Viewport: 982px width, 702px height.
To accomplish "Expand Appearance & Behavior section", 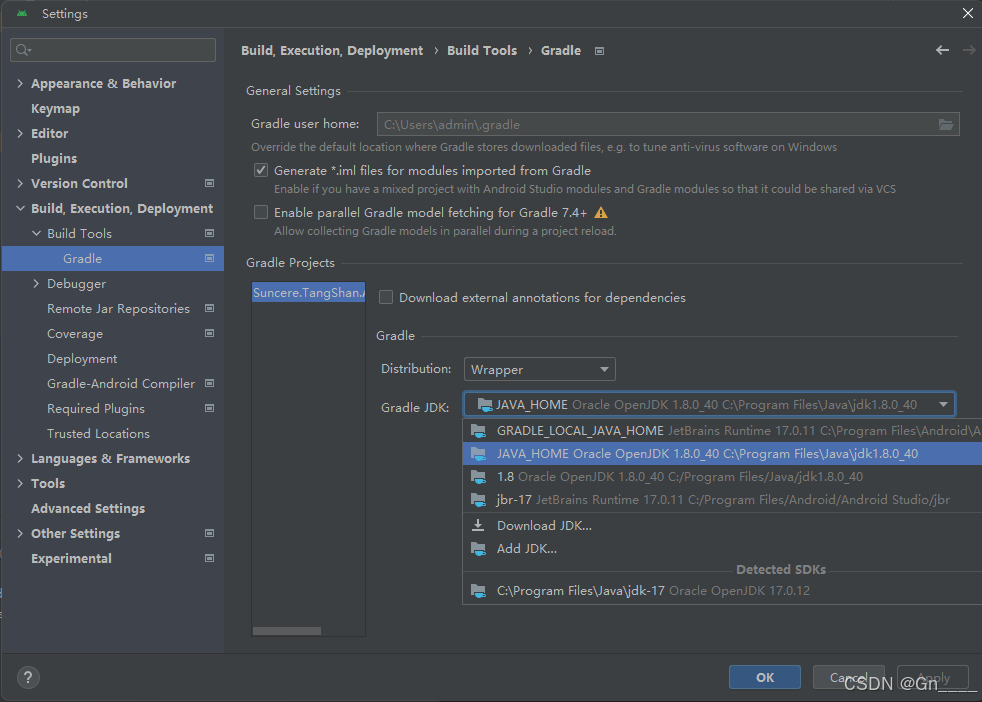I will tap(20, 83).
